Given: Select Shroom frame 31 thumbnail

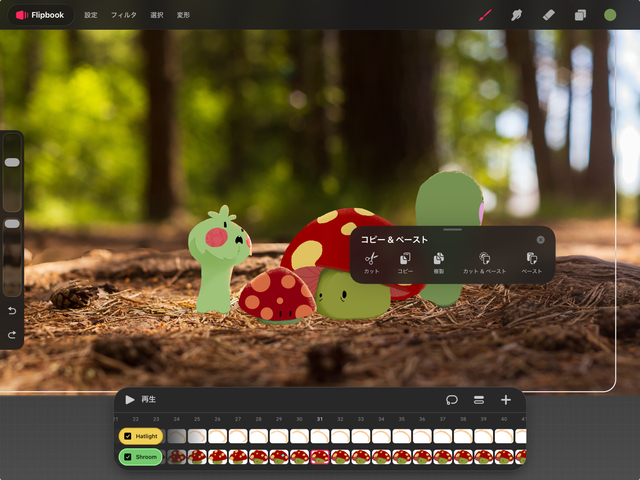Looking at the screenshot, I should (x=320, y=457).
